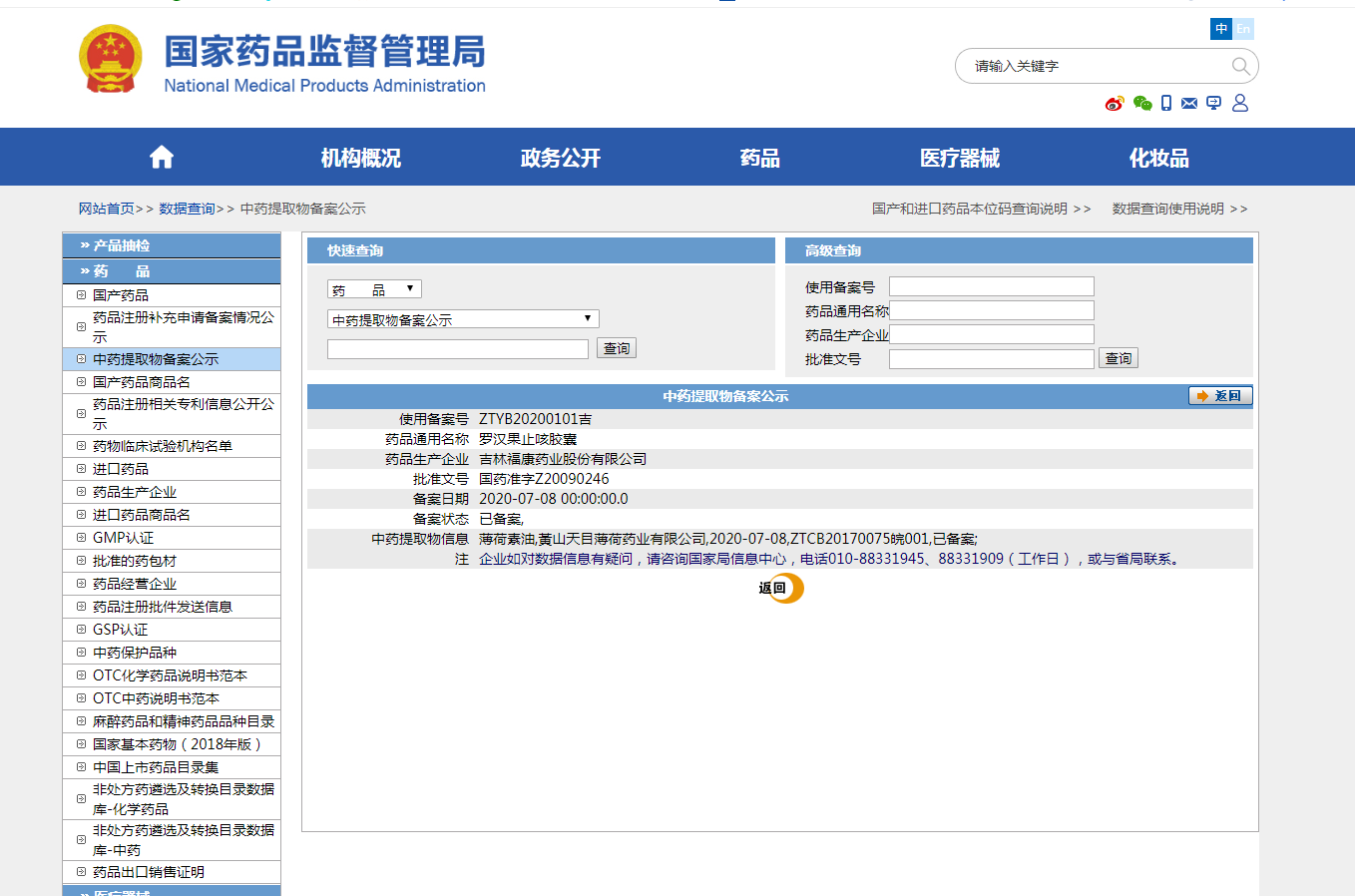Open the Weibo icon link
Screen dimensions: 1355x896
pos(1115,104)
